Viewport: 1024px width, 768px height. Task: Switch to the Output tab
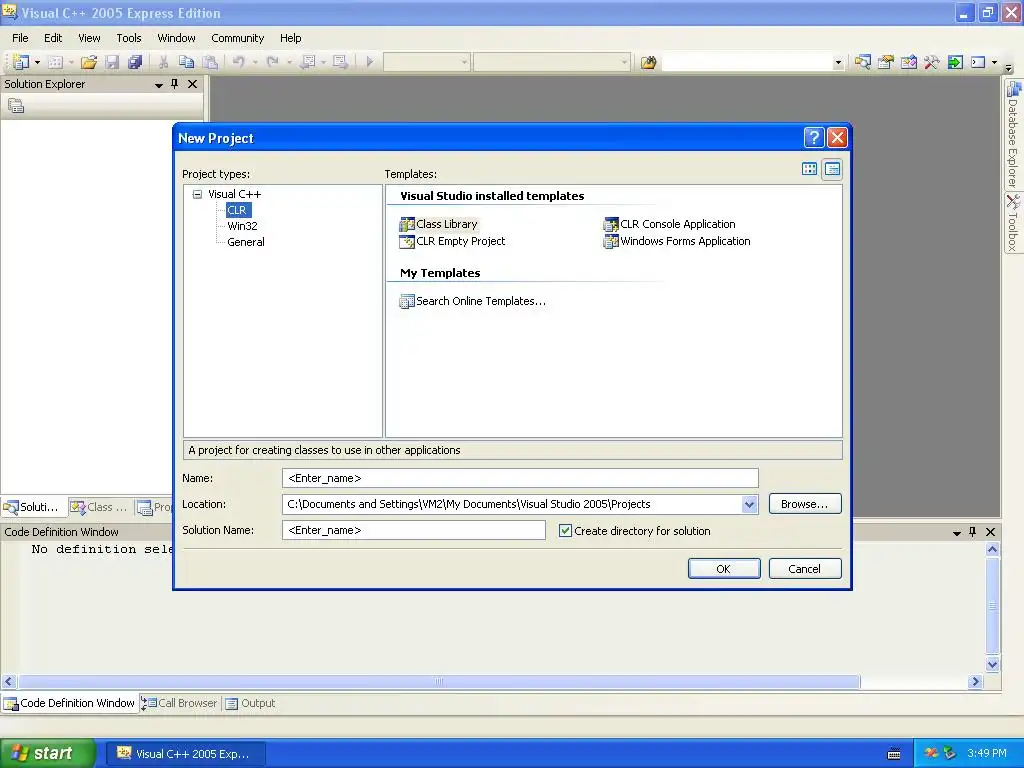tap(251, 703)
